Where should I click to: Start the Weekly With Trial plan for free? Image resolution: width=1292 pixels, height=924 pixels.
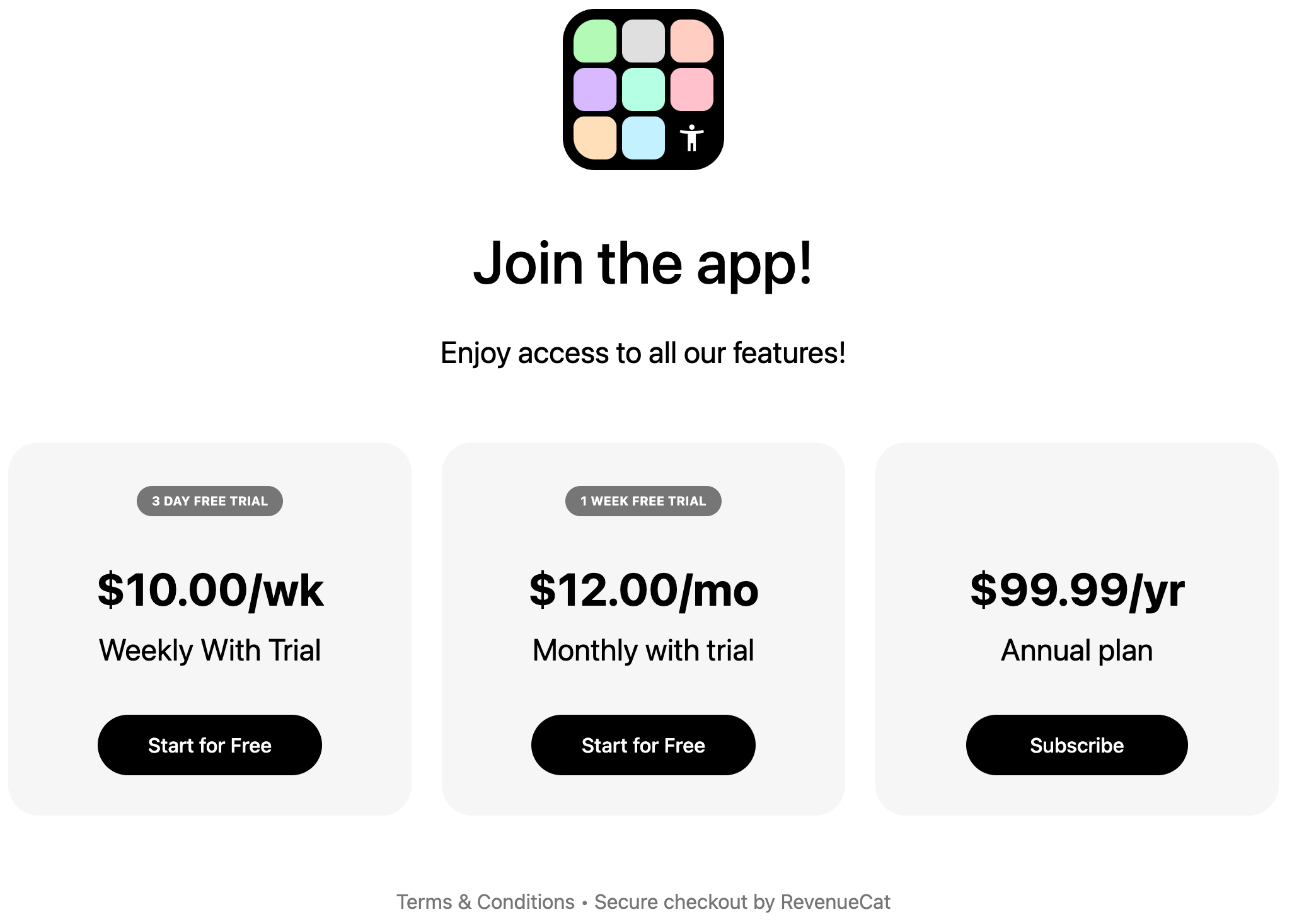[x=210, y=745]
